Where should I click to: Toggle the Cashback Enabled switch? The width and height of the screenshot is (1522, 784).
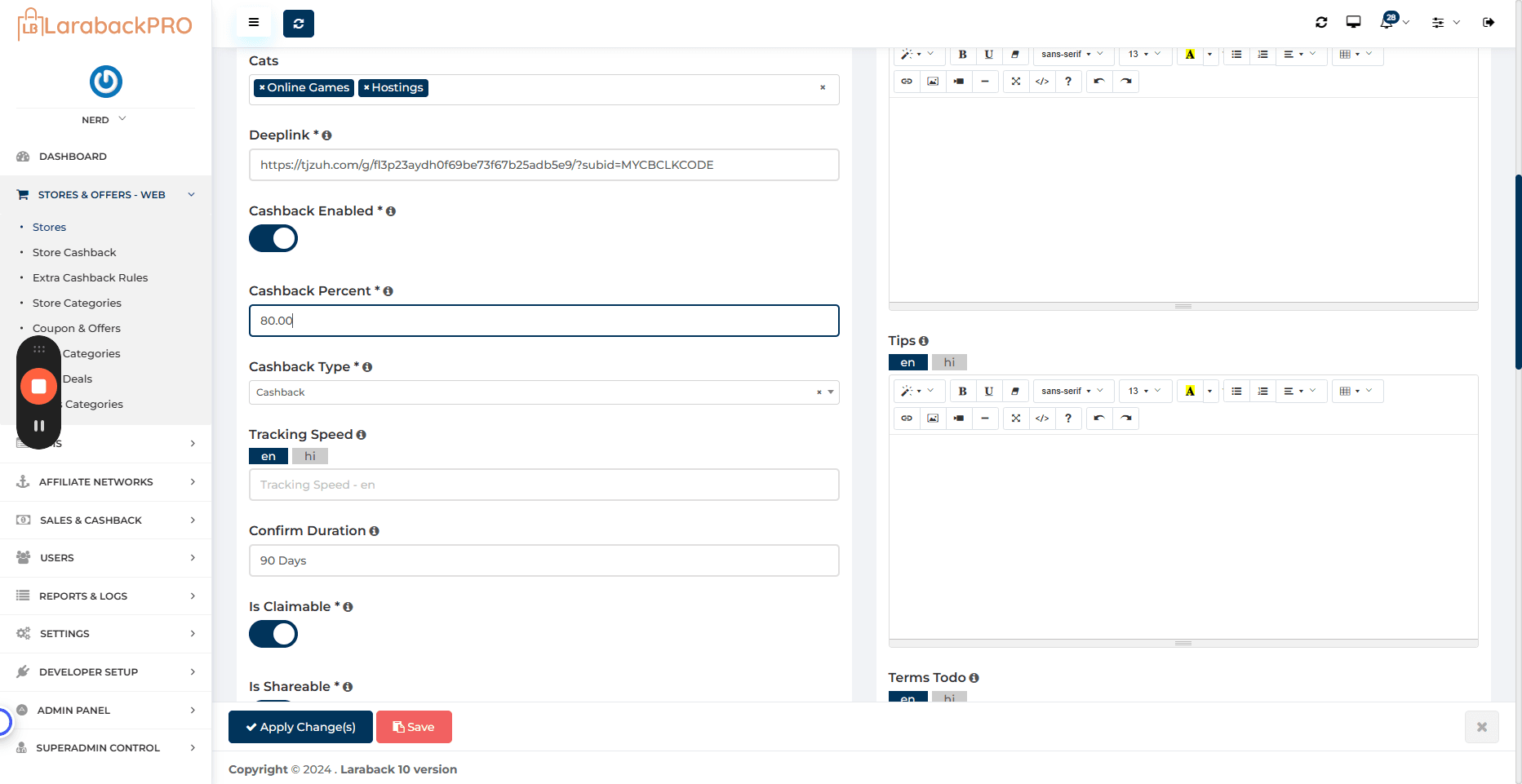pos(273,238)
